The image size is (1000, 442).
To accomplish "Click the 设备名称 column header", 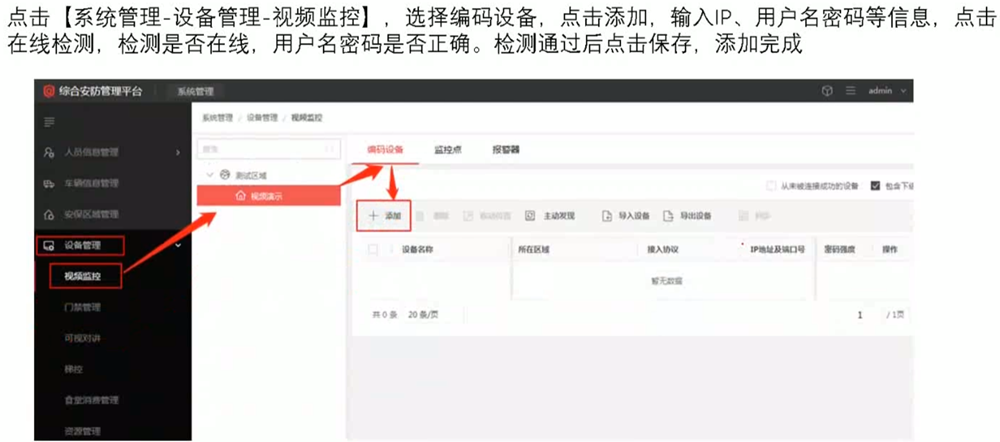I will tap(418, 250).
